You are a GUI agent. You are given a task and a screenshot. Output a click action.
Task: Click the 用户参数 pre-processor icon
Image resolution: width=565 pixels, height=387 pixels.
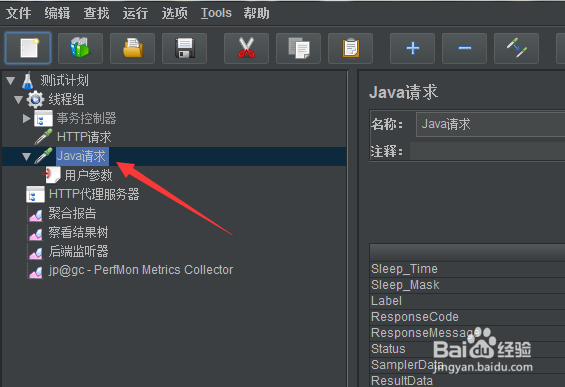(52, 175)
